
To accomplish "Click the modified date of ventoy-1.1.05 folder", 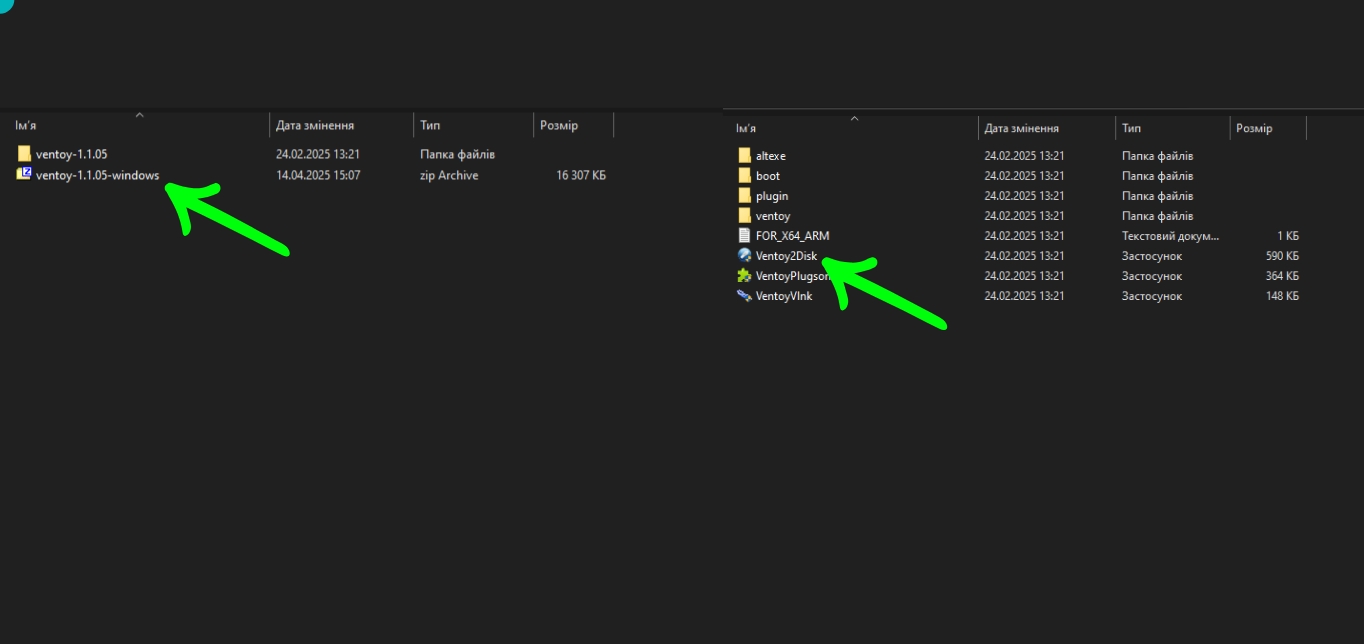I will (318, 155).
